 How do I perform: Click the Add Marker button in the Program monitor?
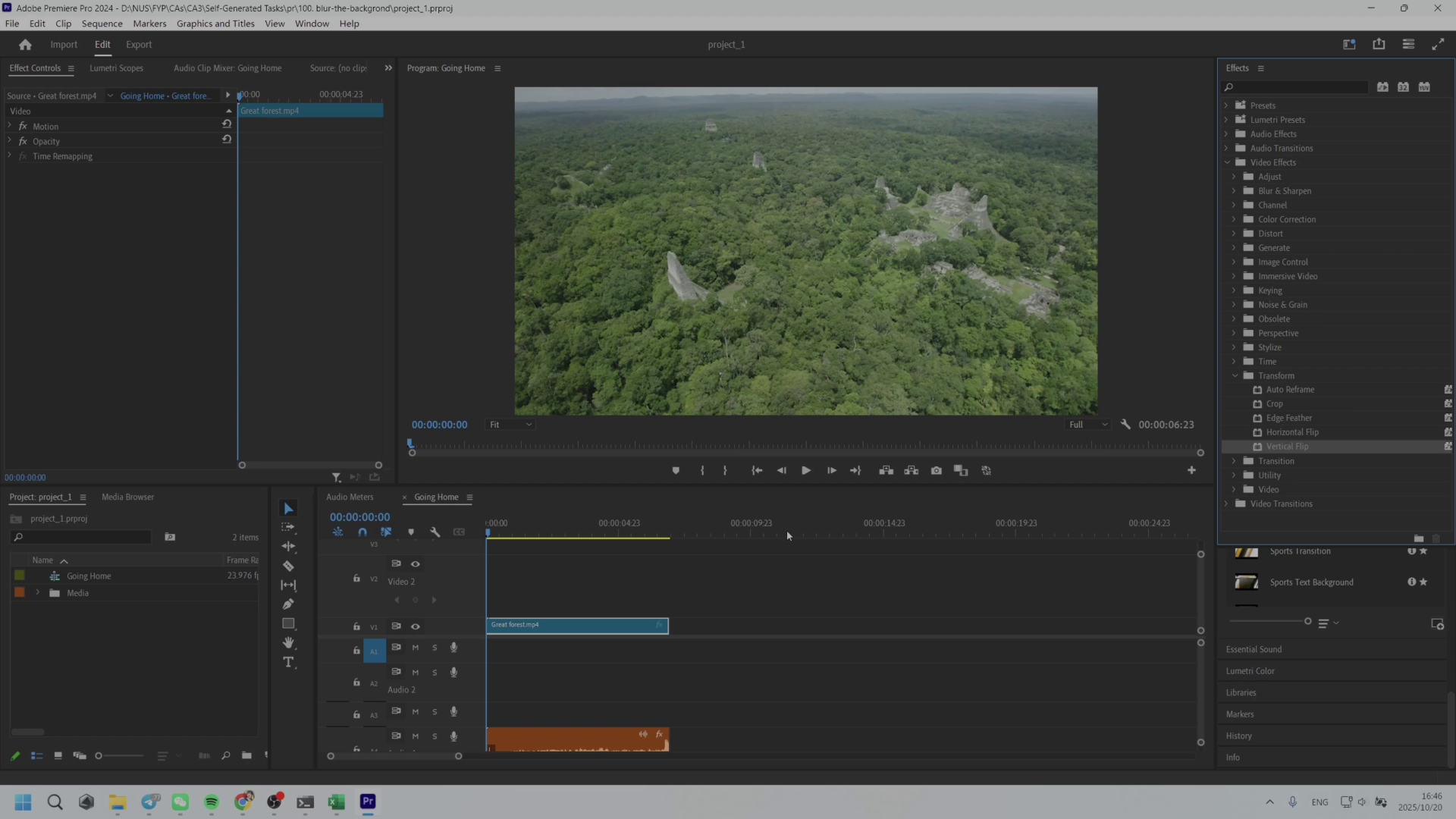pyautogui.click(x=676, y=471)
